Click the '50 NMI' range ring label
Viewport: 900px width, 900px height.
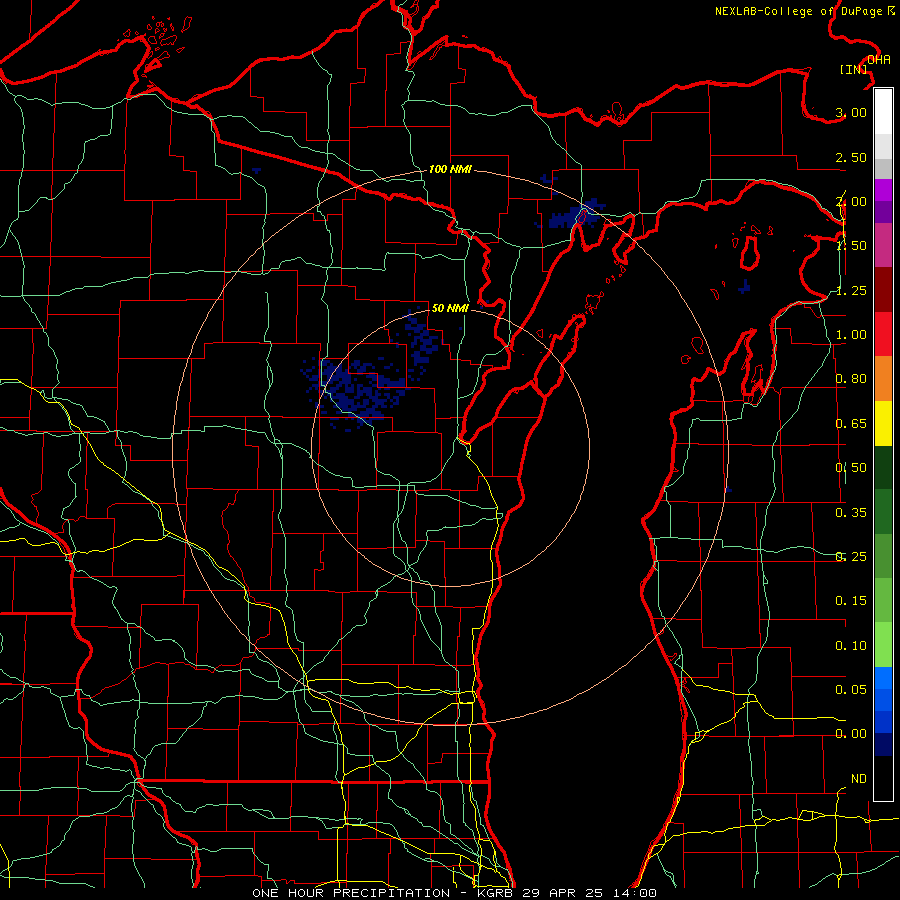tap(450, 308)
